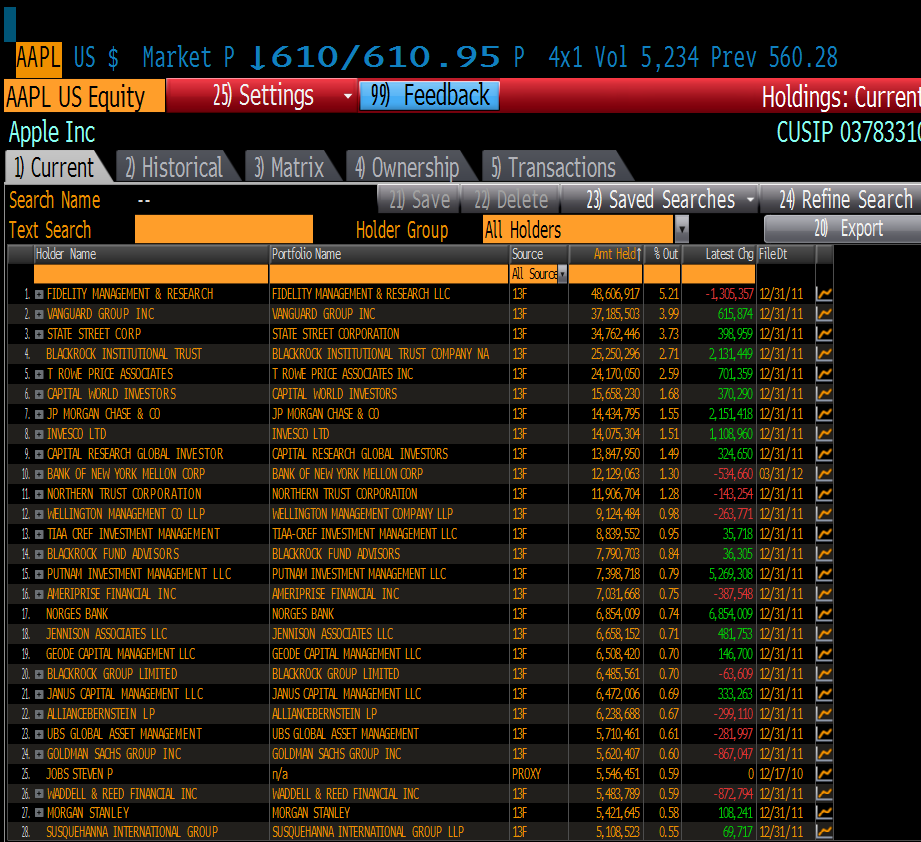The width and height of the screenshot is (921, 842).
Task: Click the AAPL ticker box
Action: coord(39,58)
